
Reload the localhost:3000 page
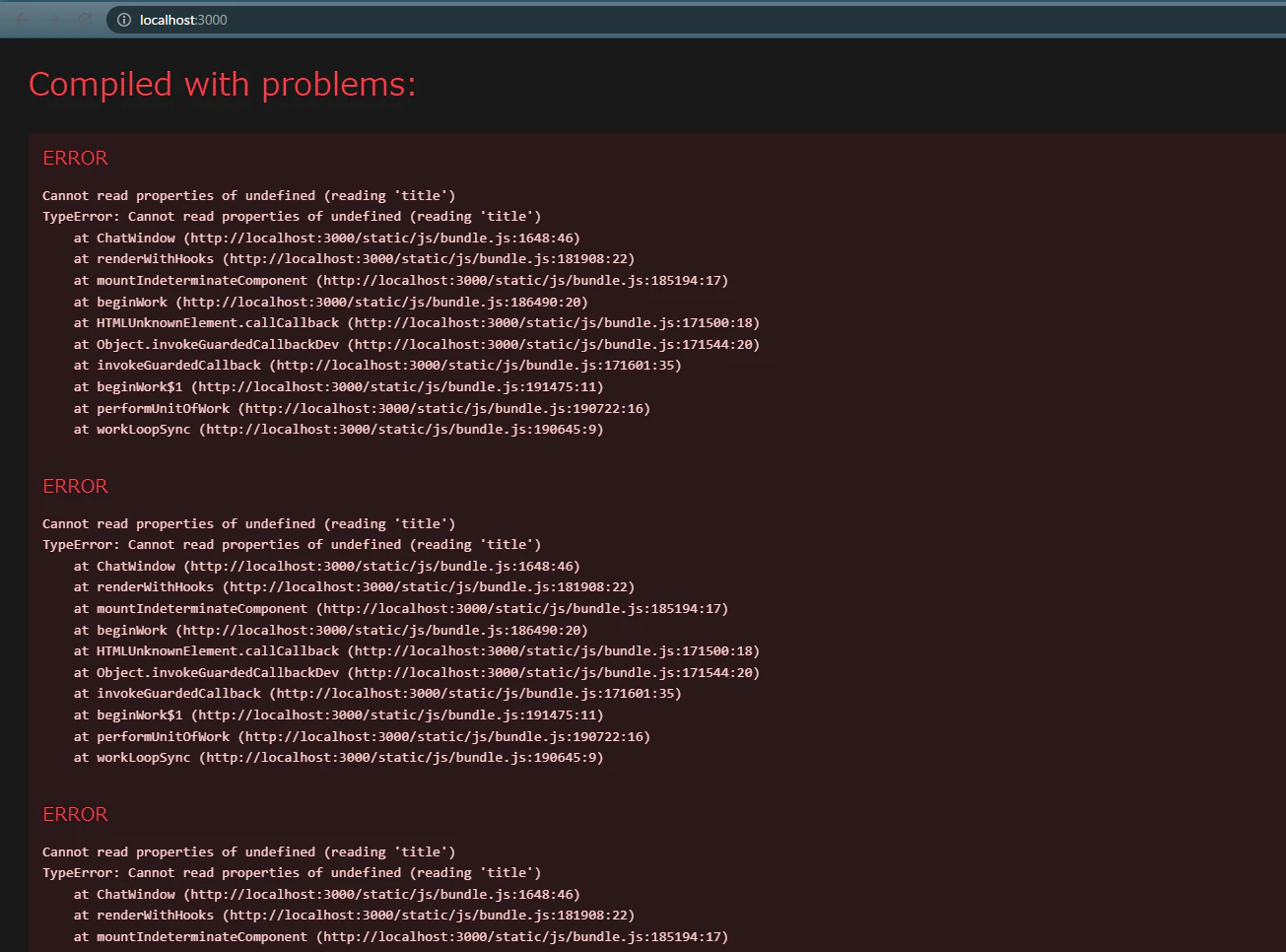(85, 20)
